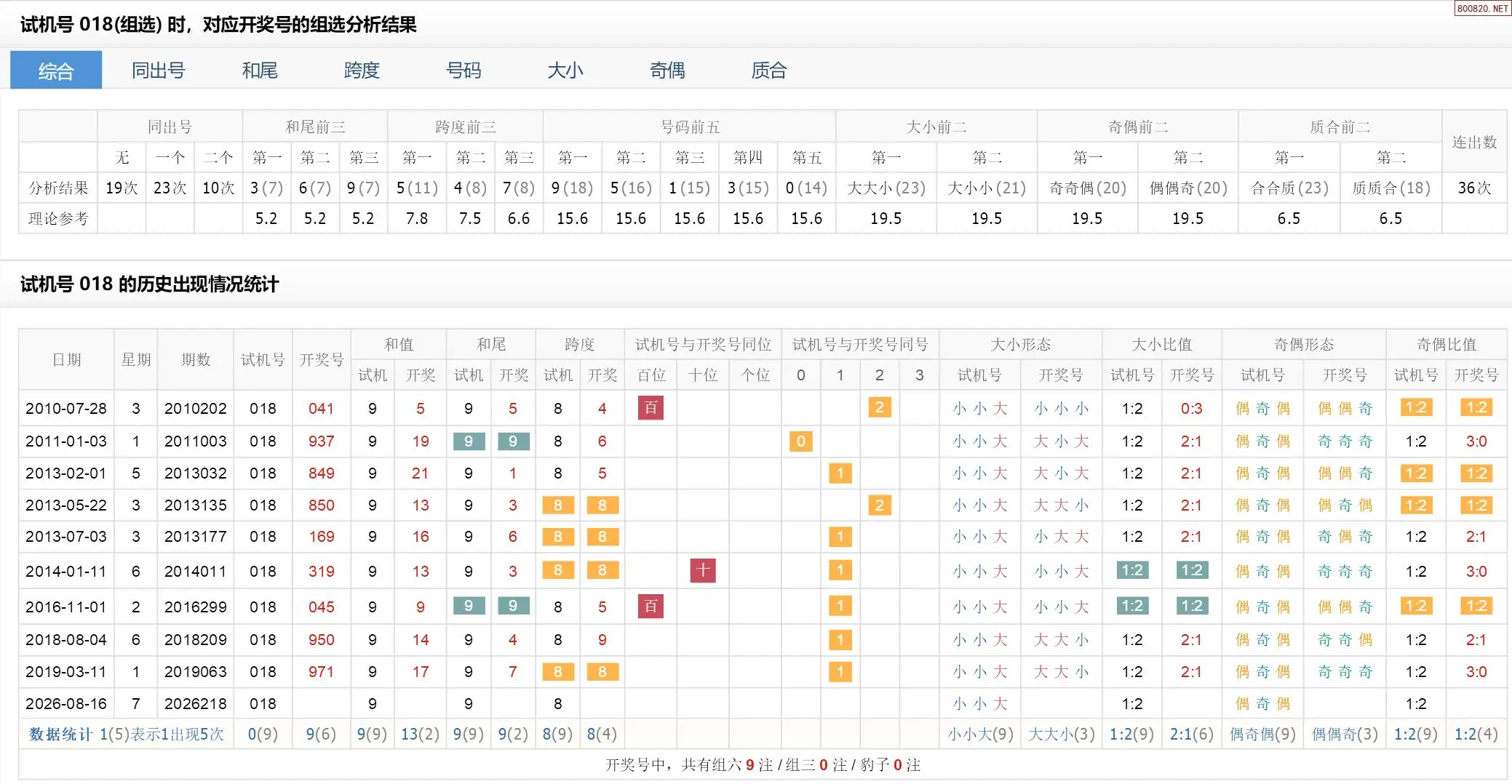The width and height of the screenshot is (1512, 784).
Task: Select the 23次 analysis result
Action: [170, 188]
